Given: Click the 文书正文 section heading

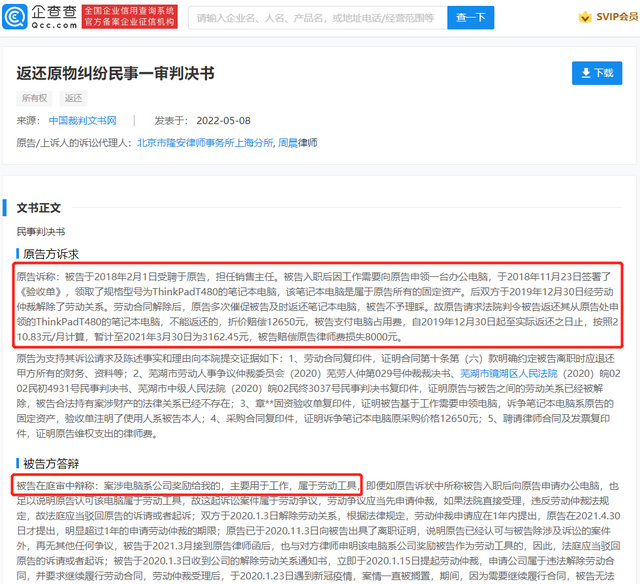Looking at the screenshot, I should [39, 208].
